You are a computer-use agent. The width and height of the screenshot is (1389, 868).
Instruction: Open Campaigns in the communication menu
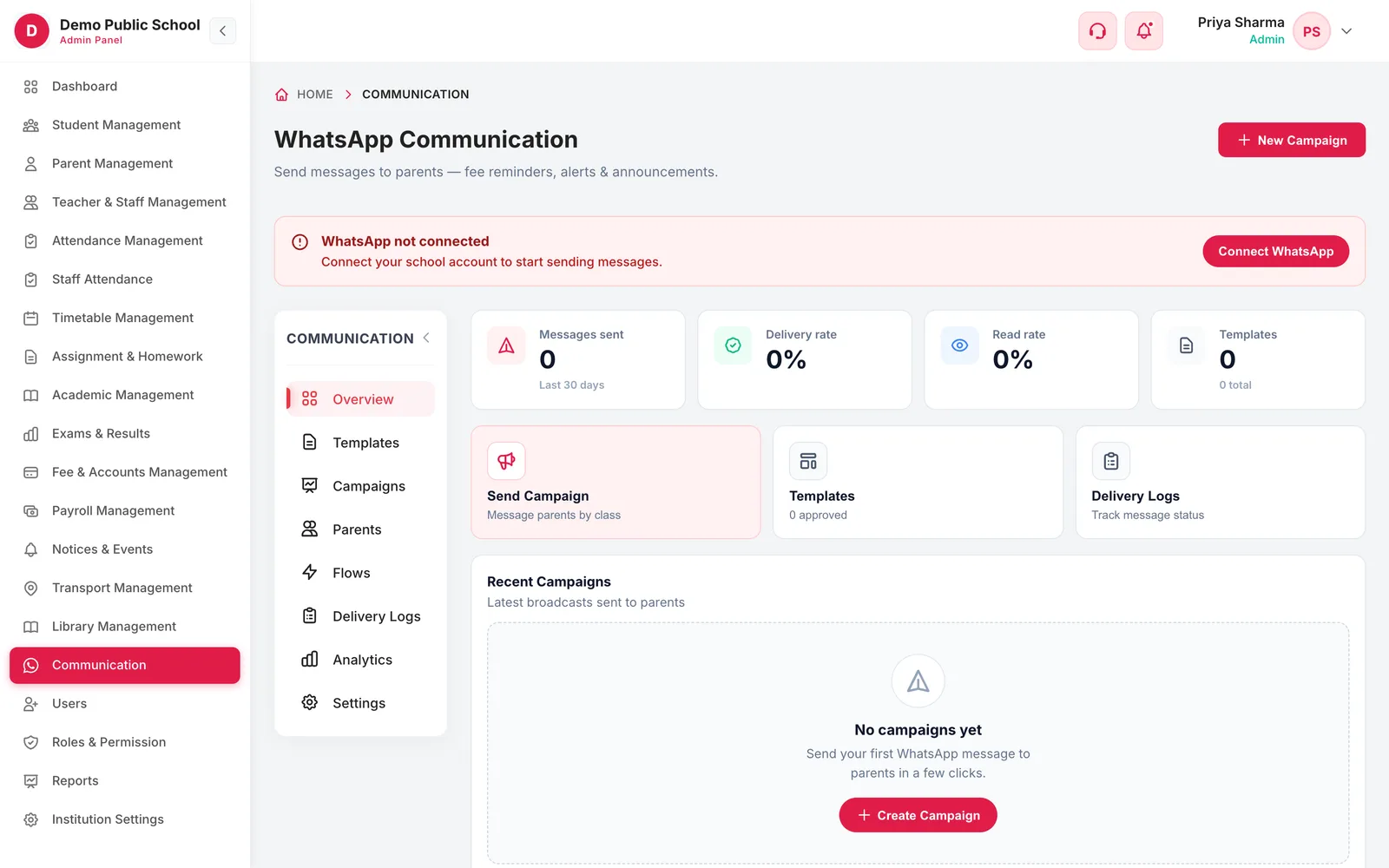point(360,486)
